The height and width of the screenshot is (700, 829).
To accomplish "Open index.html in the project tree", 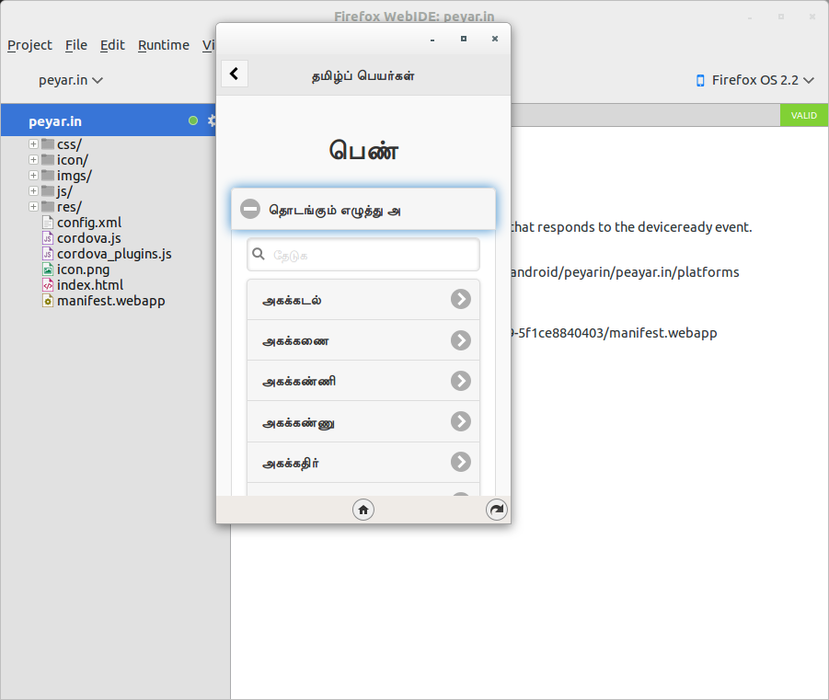I will 89,285.
